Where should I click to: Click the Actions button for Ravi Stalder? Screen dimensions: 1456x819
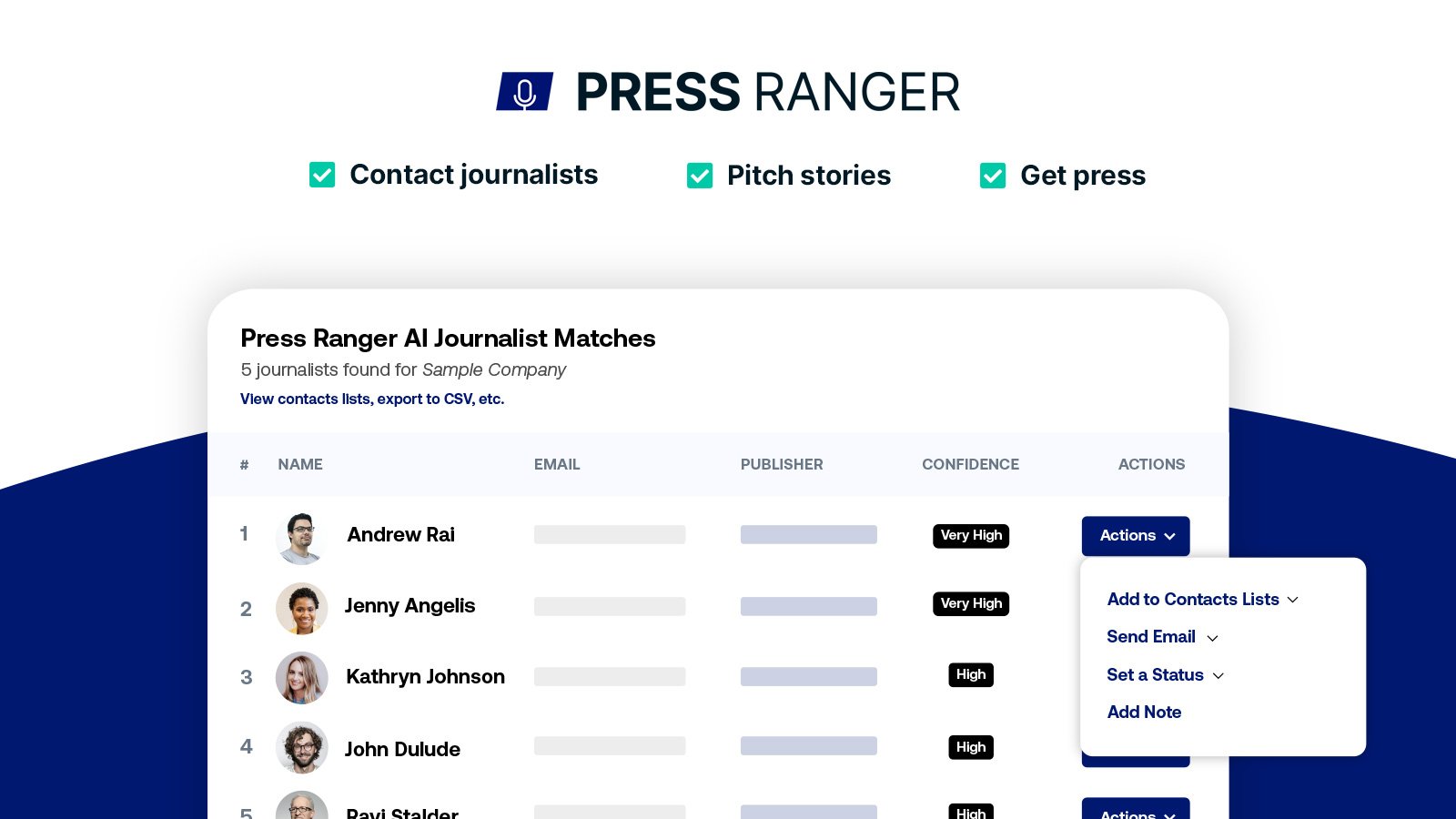pos(1135,813)
